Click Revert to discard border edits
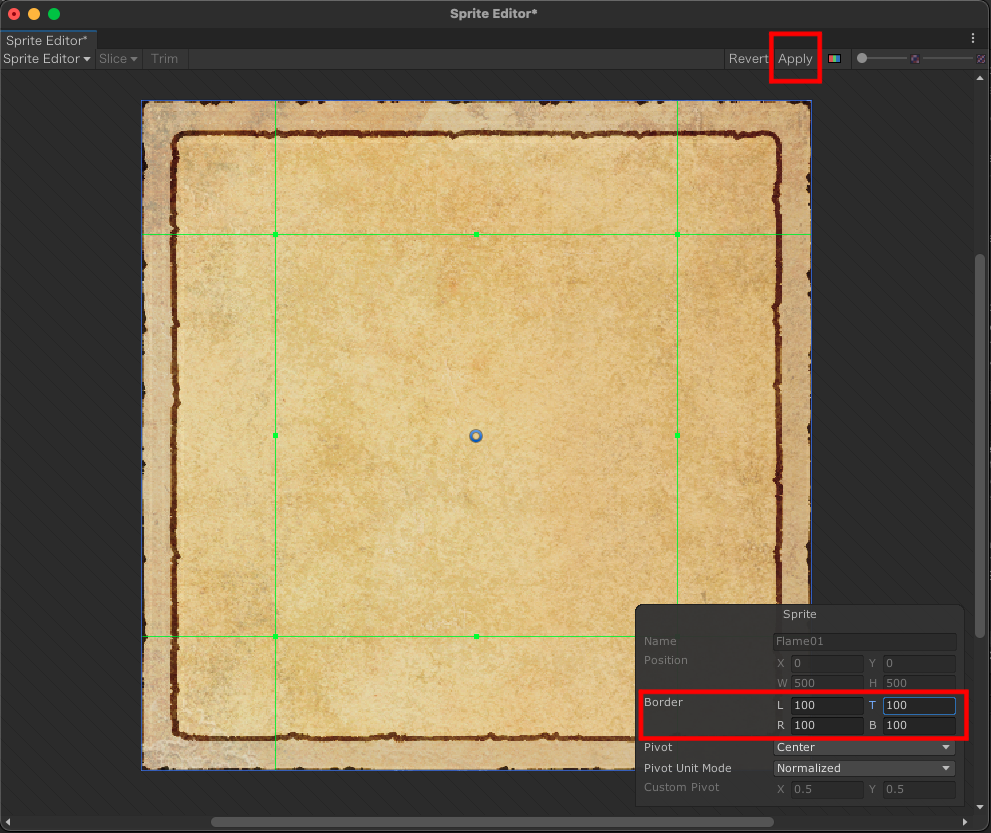The height and width of the screenshot is (833, 991). coord(748,58)
